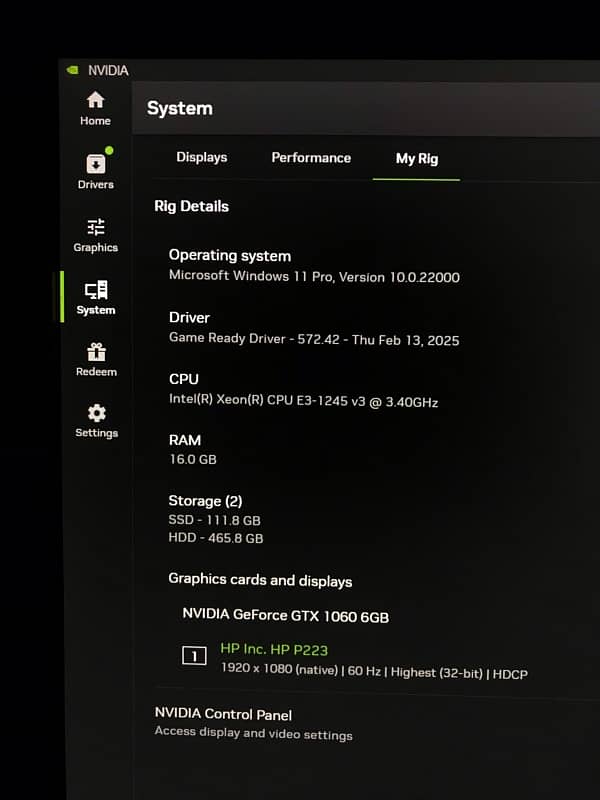Open NVIDIA Control Panel link
Viewport: 600px width, 800px height.
point(223,714)
